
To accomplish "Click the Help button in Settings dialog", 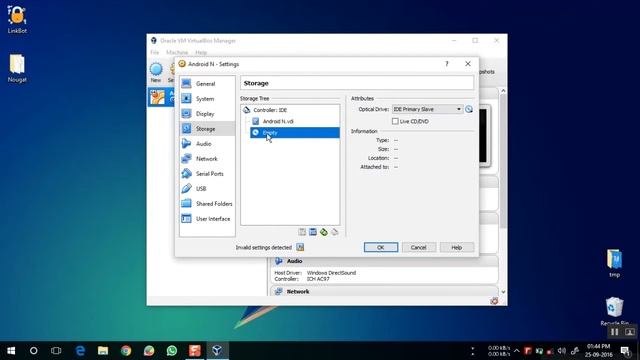I will (457, 247).
